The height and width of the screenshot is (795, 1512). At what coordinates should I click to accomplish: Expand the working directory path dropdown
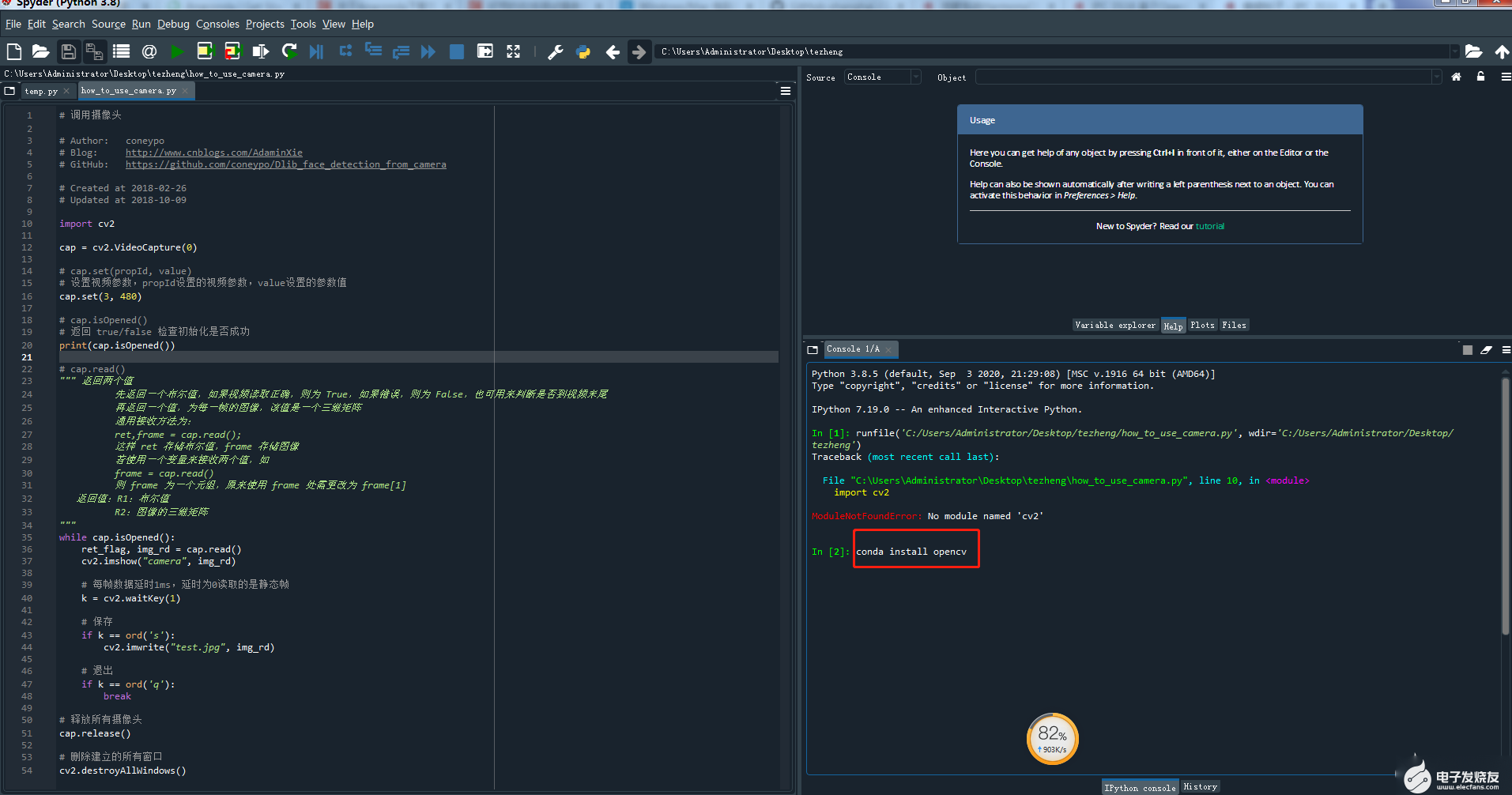1454,51
